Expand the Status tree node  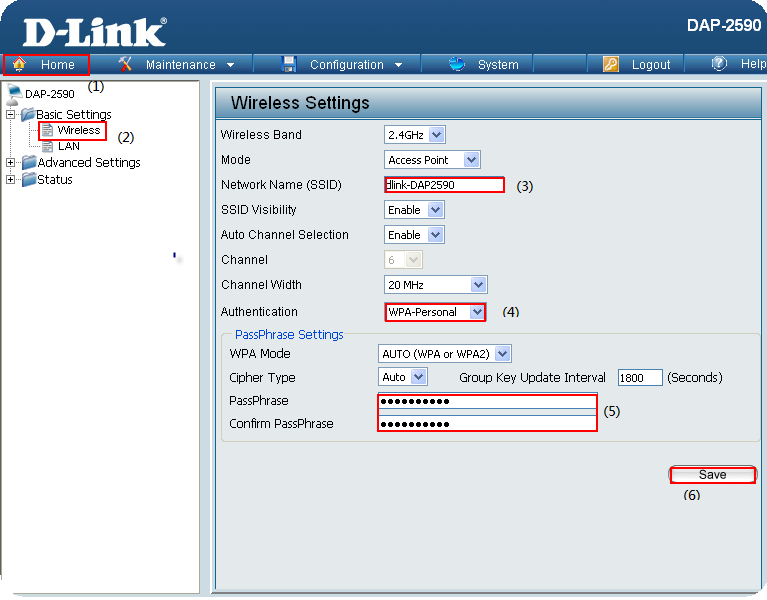tap(10, 179)
